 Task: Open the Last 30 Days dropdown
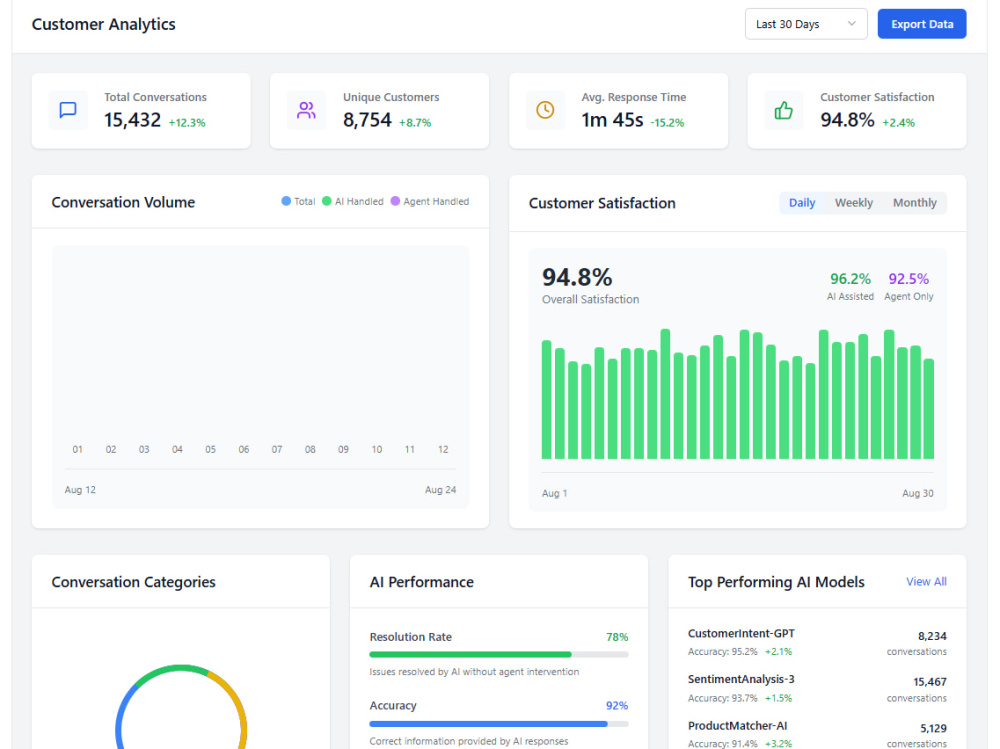pyautogui.click(x=805, y=24)
